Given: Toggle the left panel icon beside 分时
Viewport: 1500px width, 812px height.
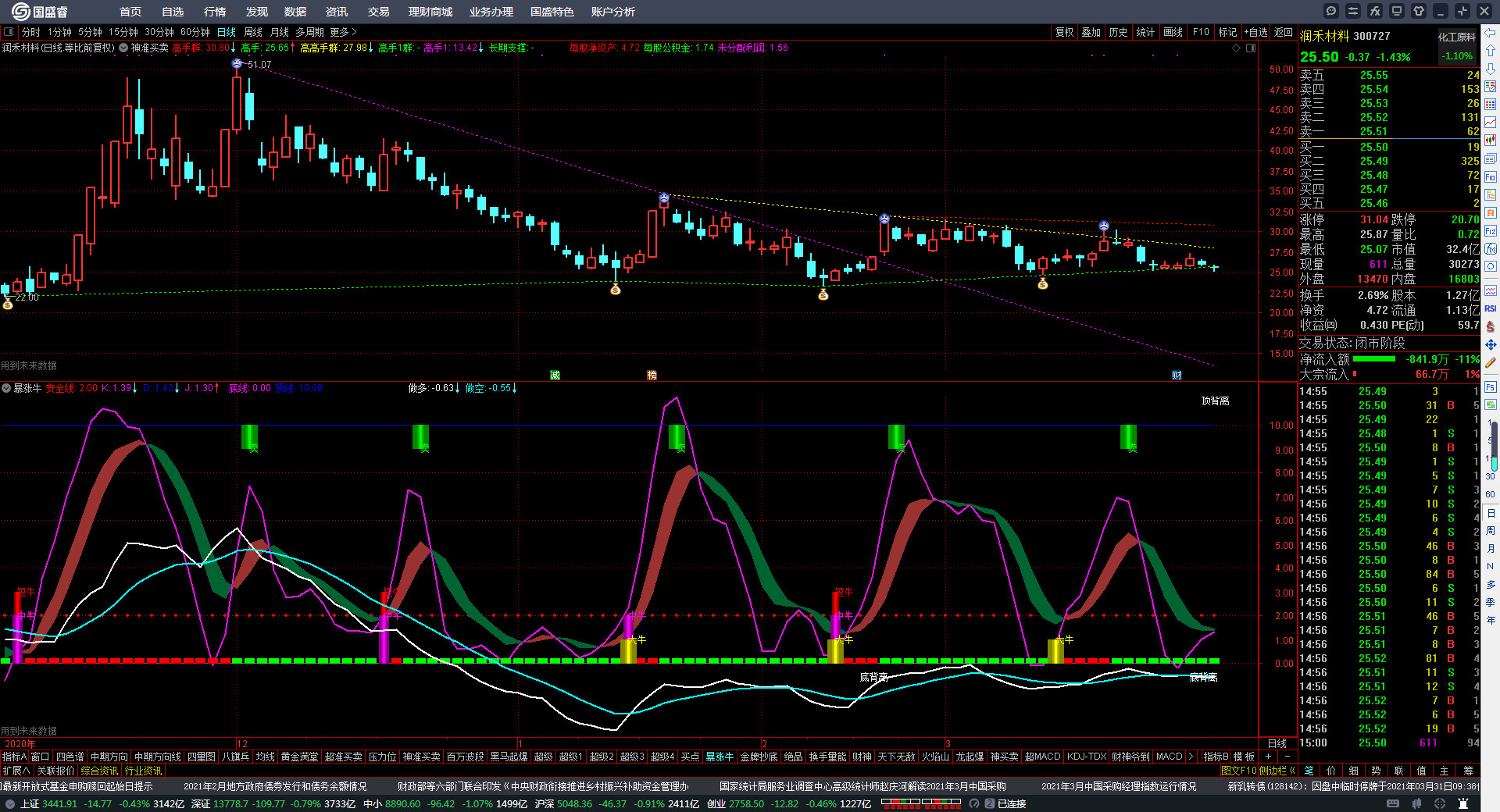Looking at the screenshot, I should (9, 32).
